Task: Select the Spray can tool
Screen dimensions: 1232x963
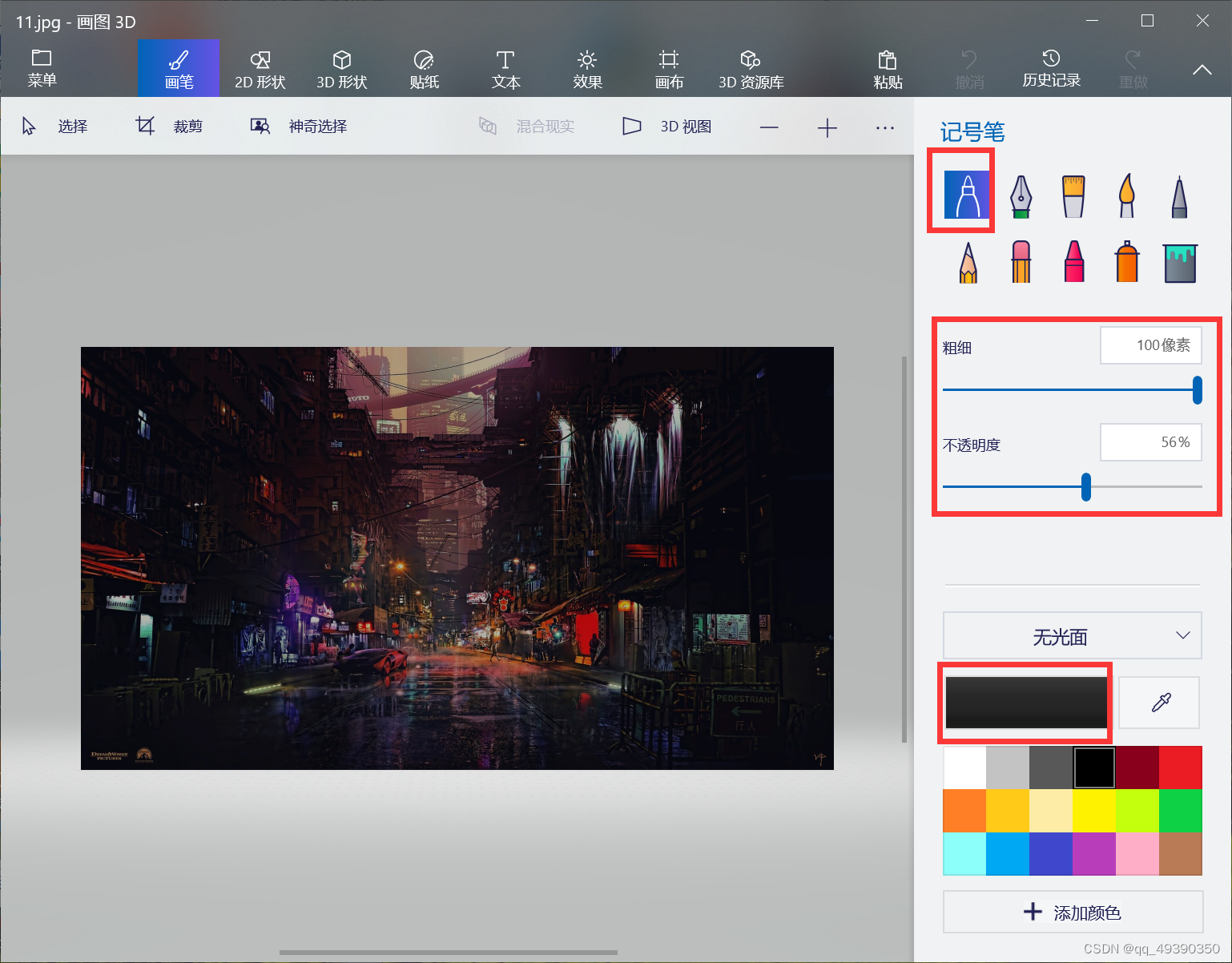Action: pos(1127,262)
